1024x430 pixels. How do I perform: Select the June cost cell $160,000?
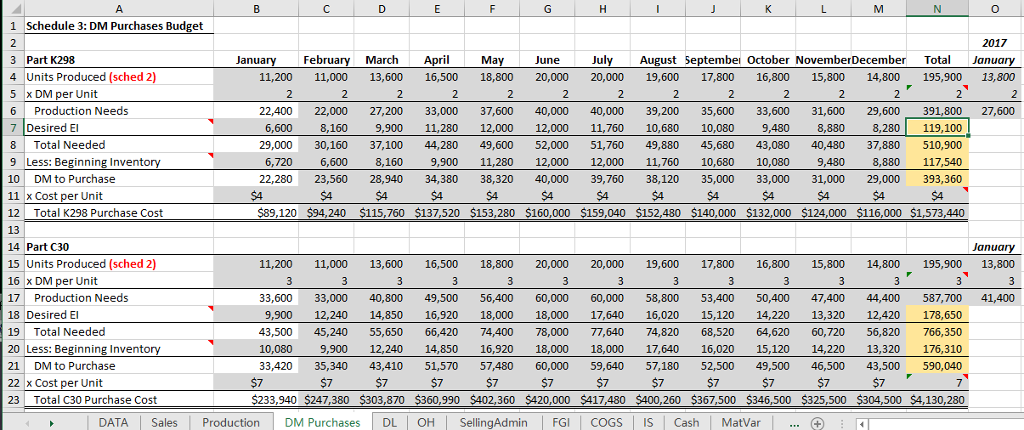click(547, 213)
